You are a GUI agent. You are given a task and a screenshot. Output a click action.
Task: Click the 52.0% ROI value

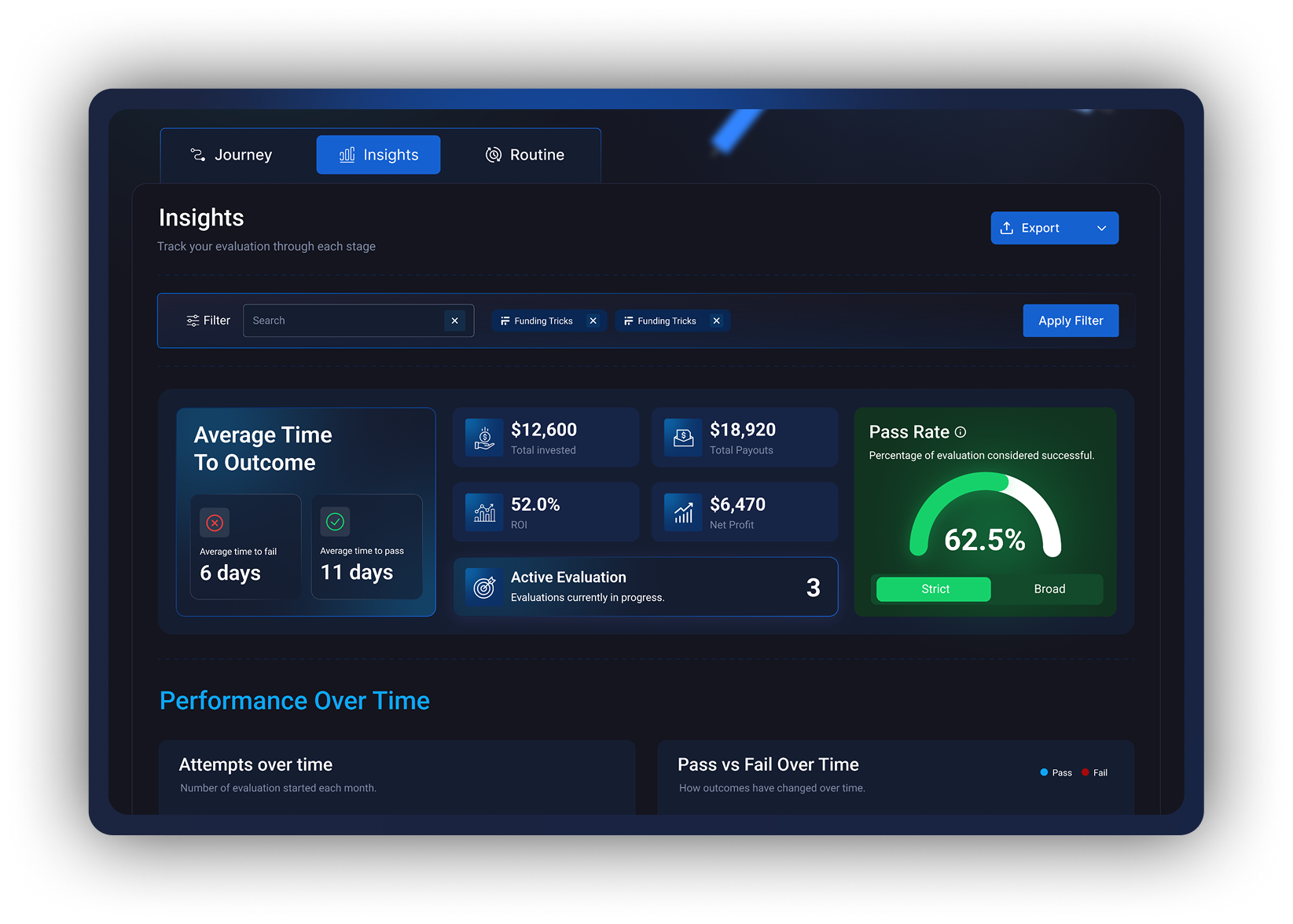(535, 504)
